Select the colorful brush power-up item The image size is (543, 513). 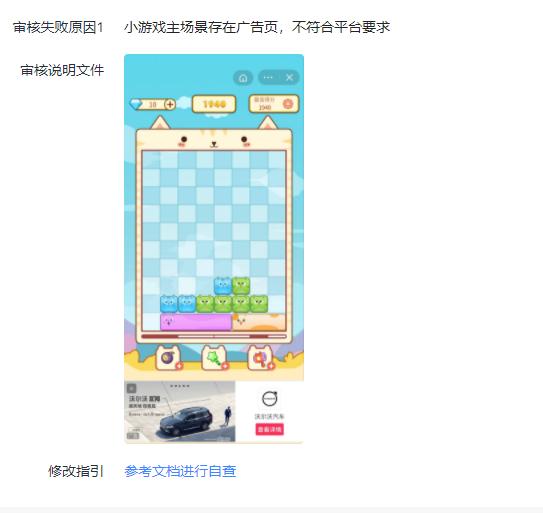tap(260, 358)
